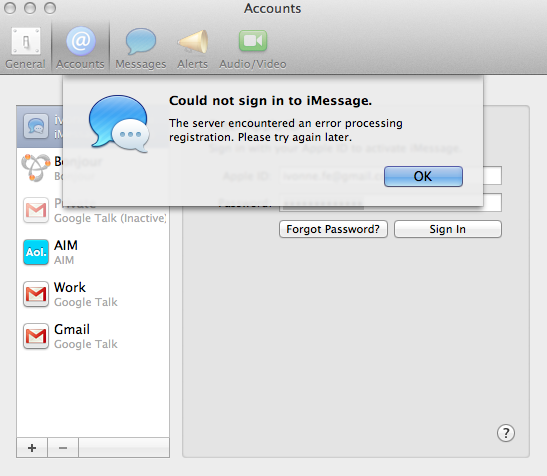Viewport: 547px width, 476px height.
Task: Switch to the Alerts megaphone pane
Action: pyautogui.click(x=193, y=48)
